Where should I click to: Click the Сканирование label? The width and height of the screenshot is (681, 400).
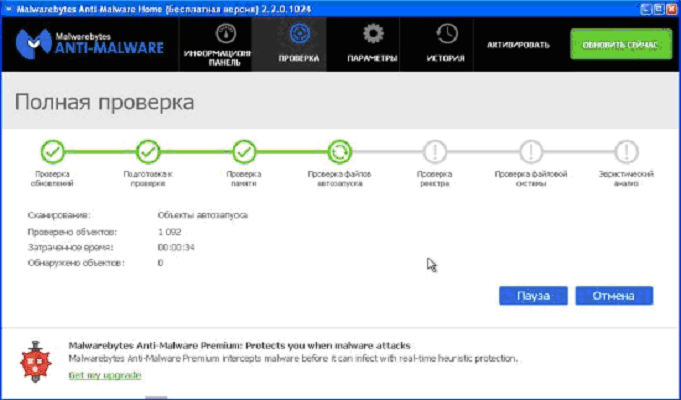coord(59,215)
